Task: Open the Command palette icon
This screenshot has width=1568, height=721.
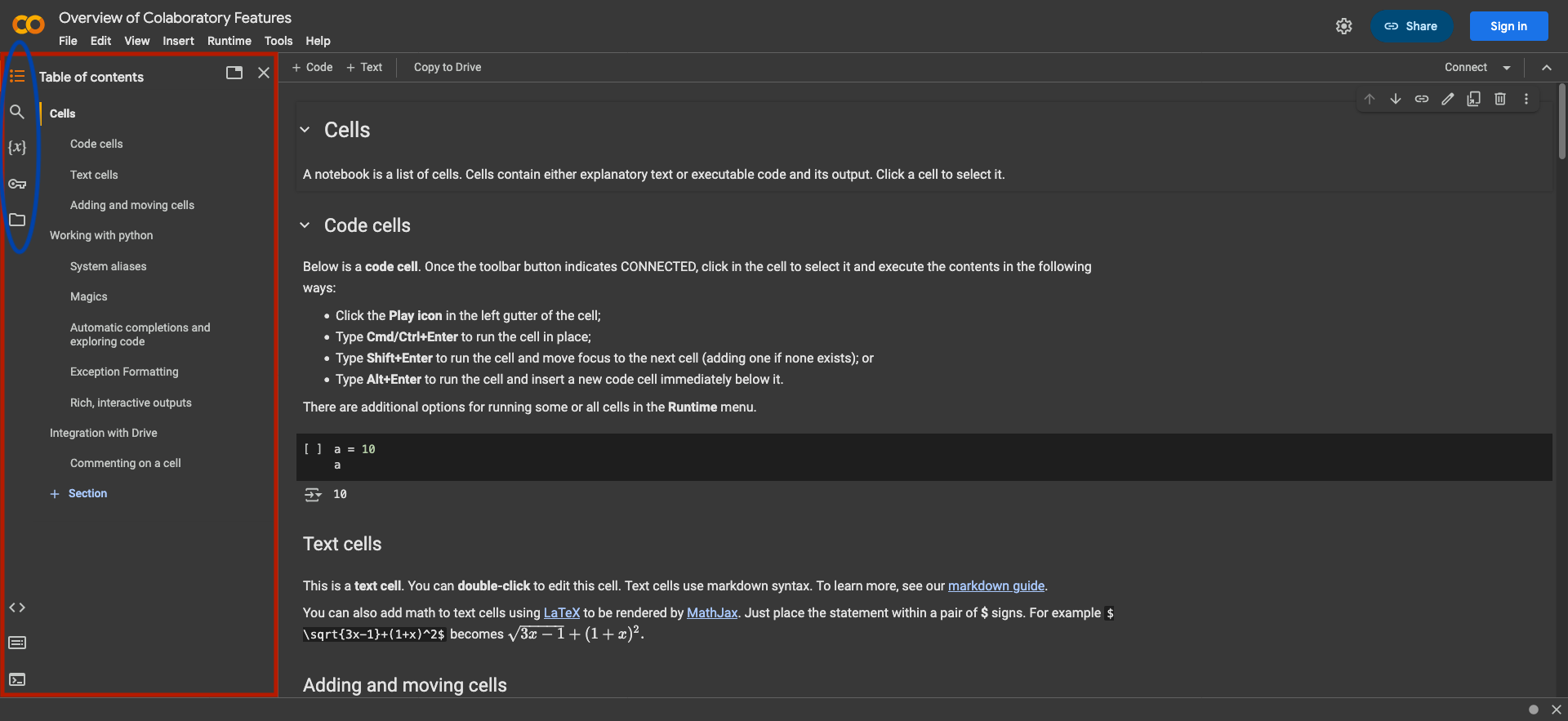Action: pos(17,643)
